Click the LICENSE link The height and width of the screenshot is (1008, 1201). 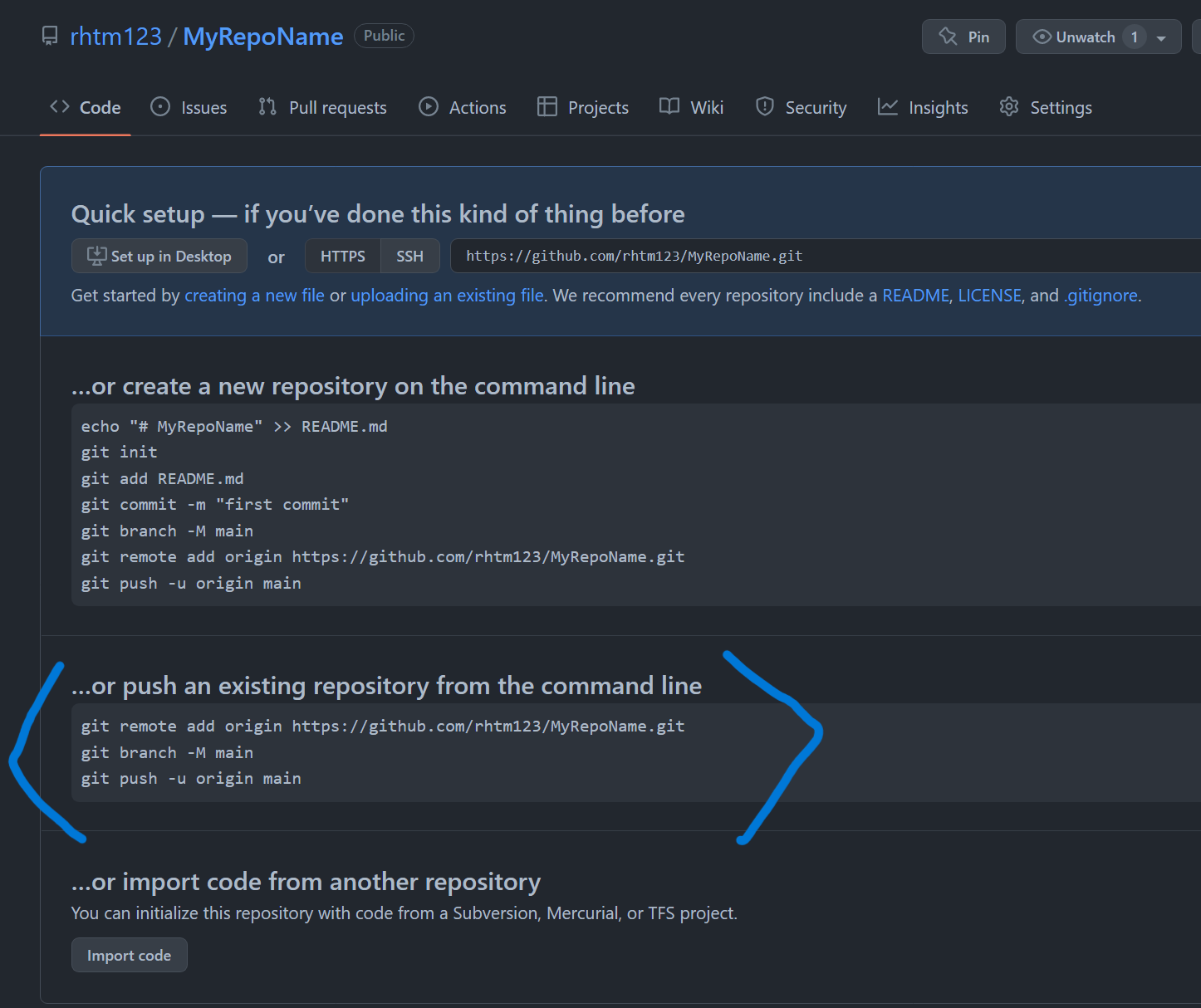pyautogui.click(x=990, y=296)
